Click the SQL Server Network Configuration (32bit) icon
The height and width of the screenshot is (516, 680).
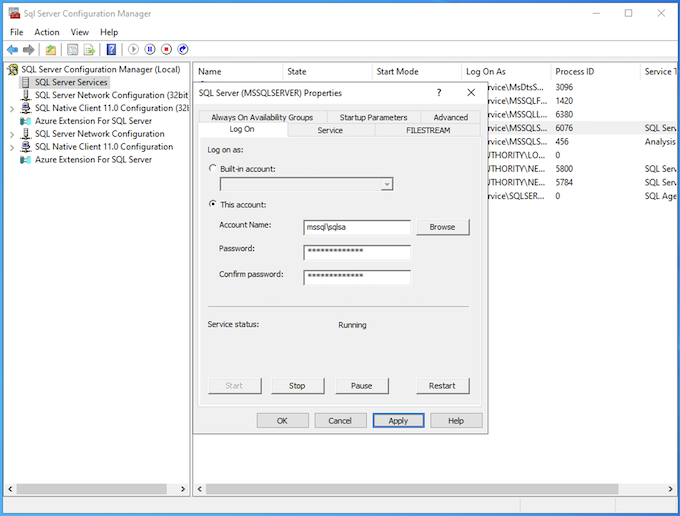[x=26, y=95]
